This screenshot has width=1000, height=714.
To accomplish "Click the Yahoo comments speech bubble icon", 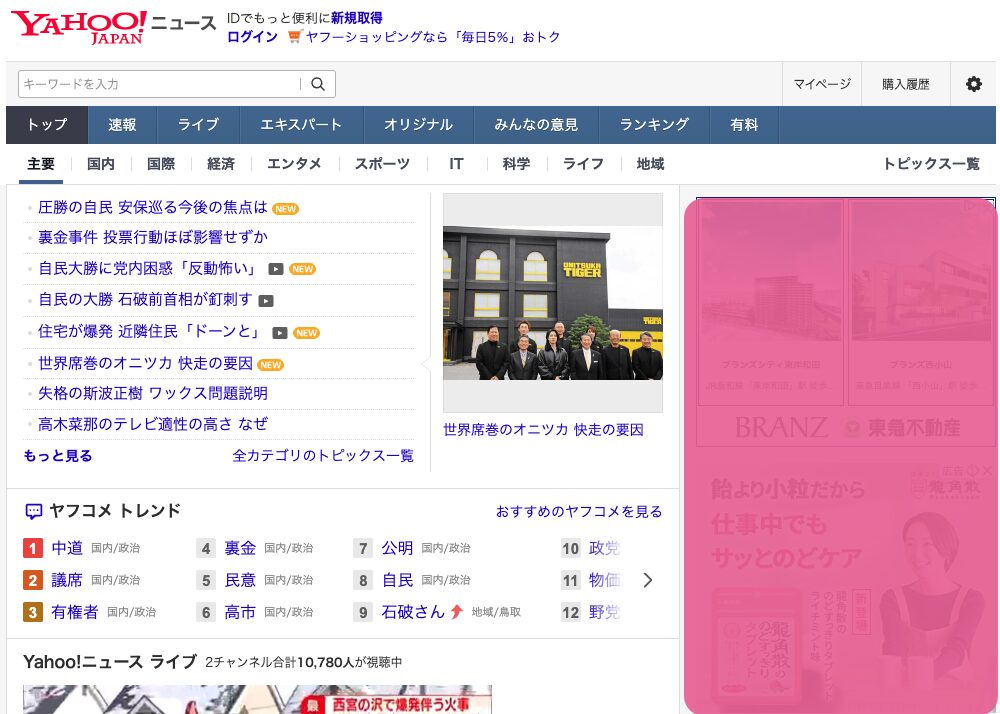I will [34, 512].
